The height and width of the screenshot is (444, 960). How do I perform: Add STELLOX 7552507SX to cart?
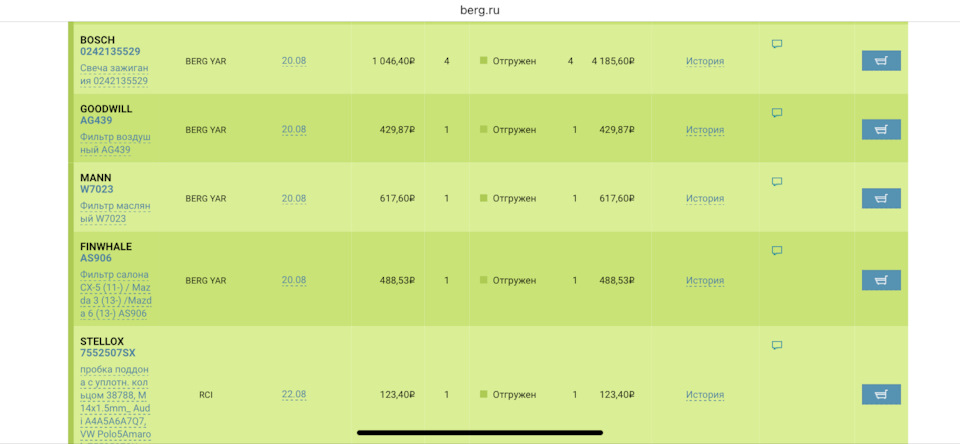tap(881, 394)
